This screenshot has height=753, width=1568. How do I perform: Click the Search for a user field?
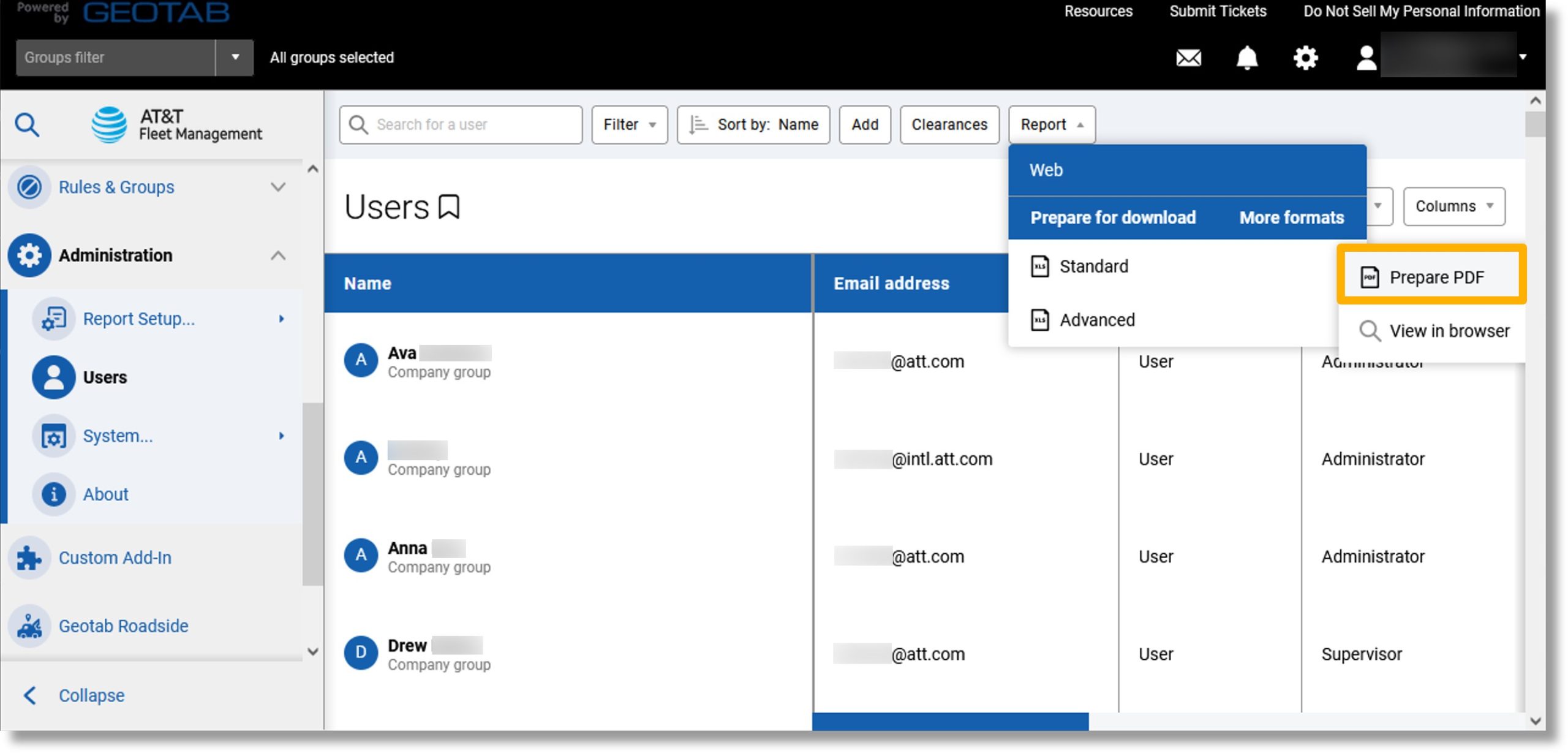[x=461, y=125]
